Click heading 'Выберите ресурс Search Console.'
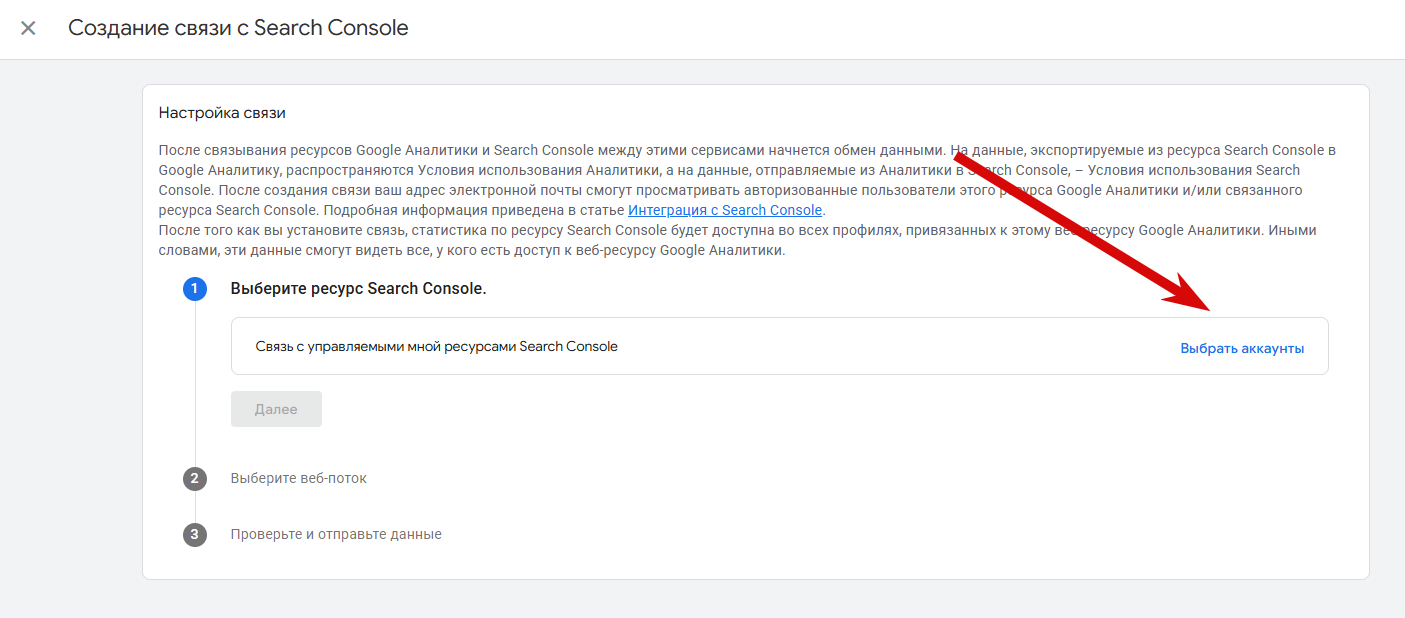The width and height of the screenshot is (1405, 618). tap(358, 288)
